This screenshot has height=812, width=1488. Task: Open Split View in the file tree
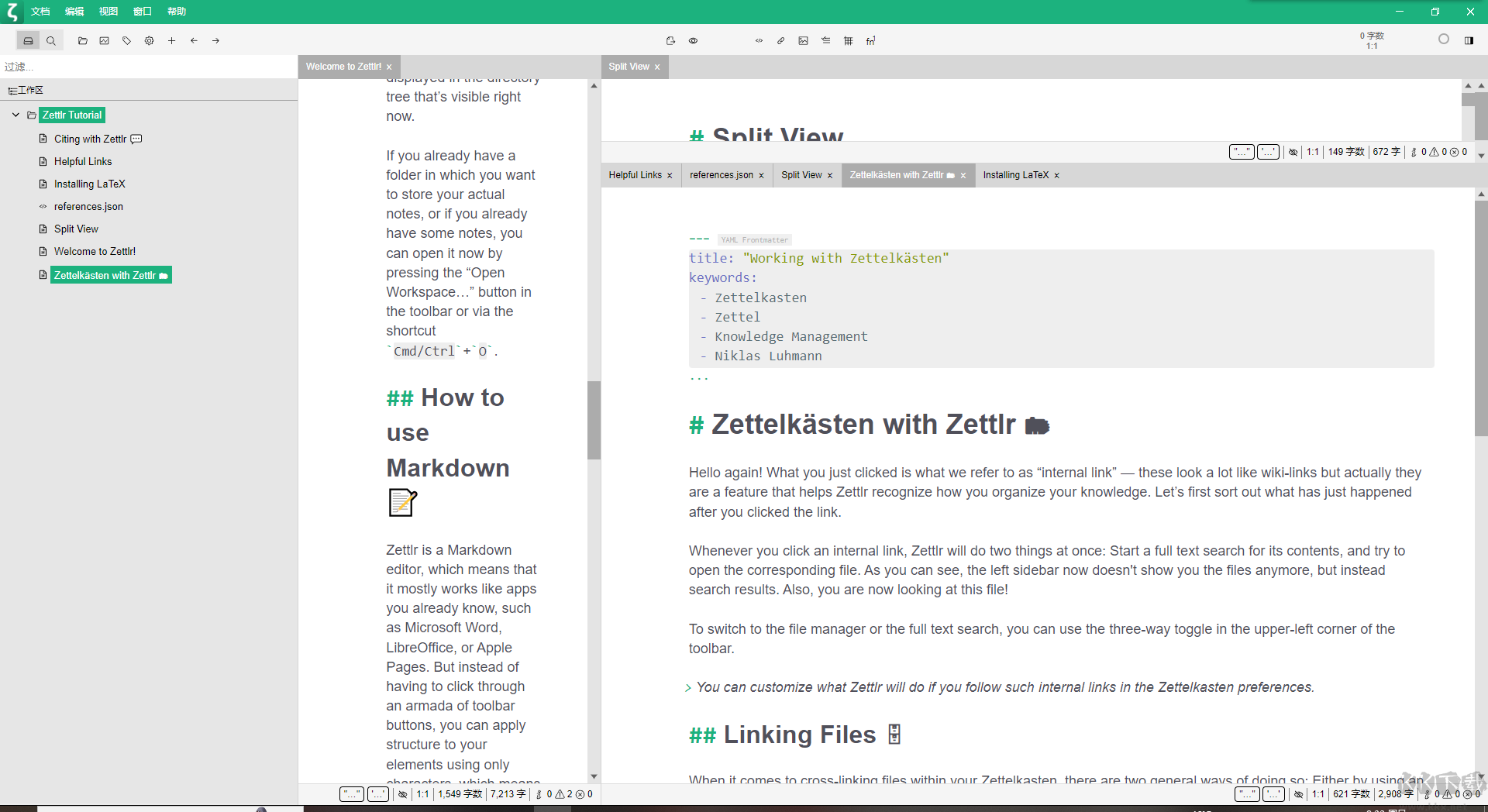[x=76, y=229]
